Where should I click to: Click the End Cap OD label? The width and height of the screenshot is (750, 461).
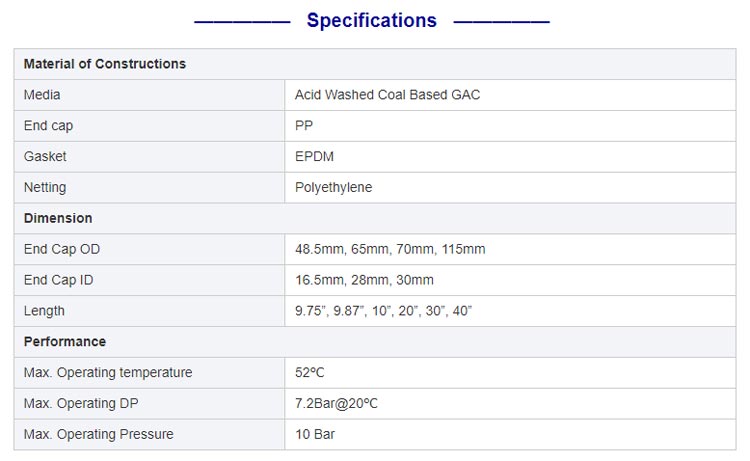tap(62, 249)
